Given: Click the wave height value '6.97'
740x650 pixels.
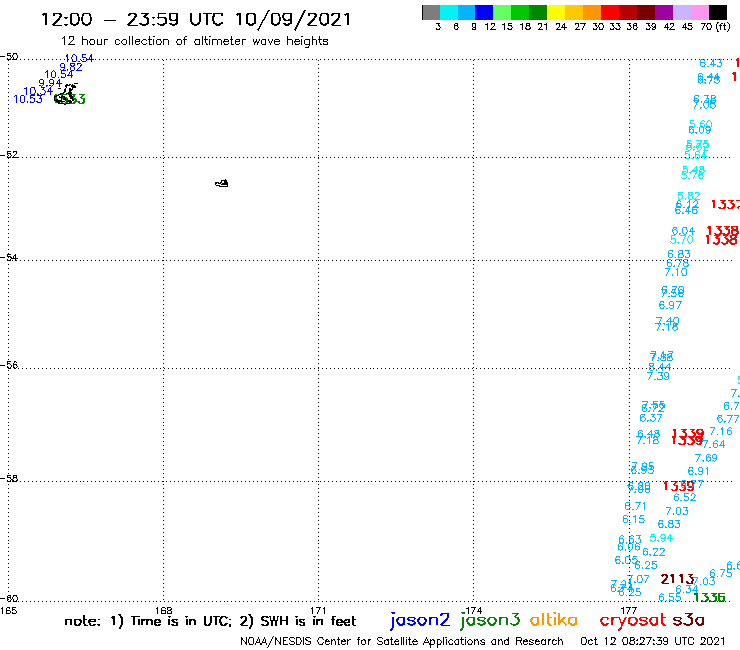Looking at the screenshot, I should [670, 305].
